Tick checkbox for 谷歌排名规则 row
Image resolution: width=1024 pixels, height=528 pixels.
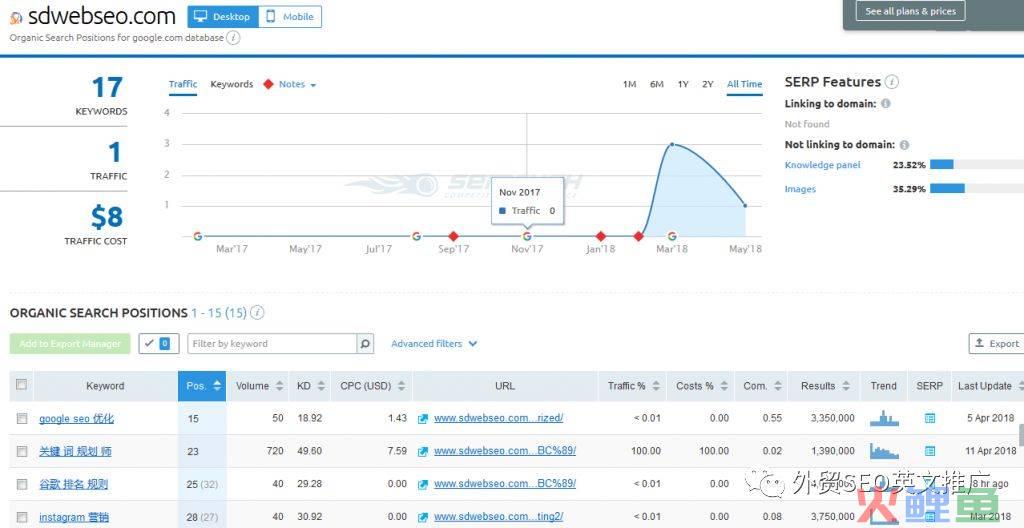(x=22, y=484)
